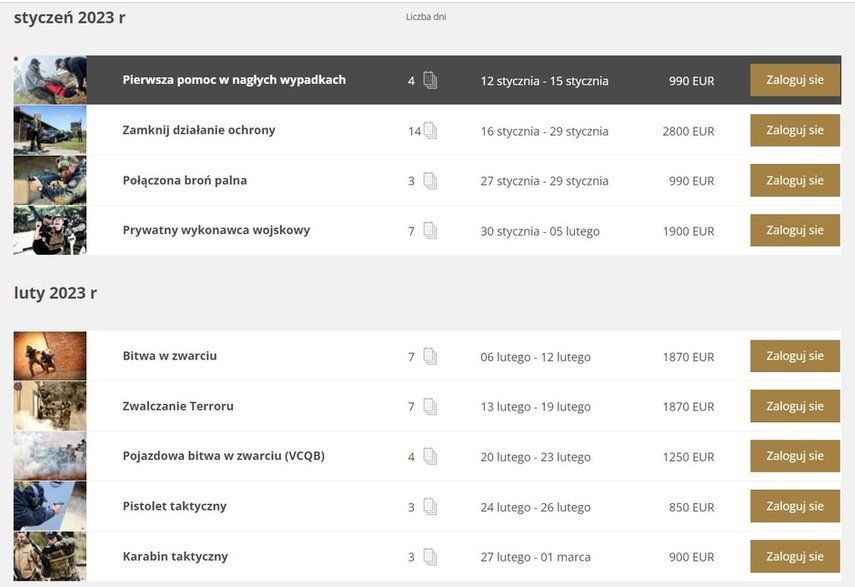Log in for the 990 EUR first aid course
Viewport: 855px width, 587px height.
(795, 80)
